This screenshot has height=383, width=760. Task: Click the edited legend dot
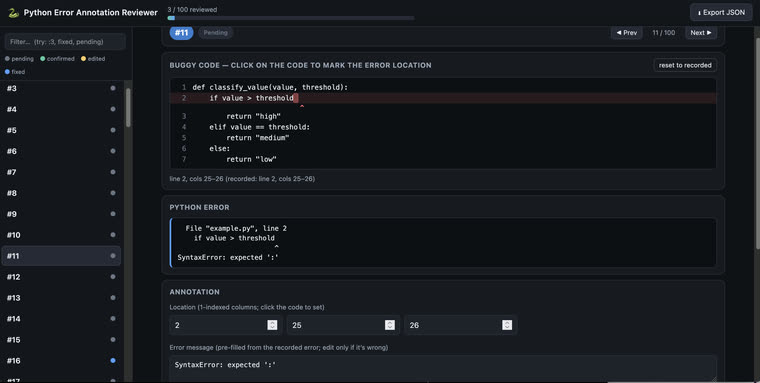(83, 59)
